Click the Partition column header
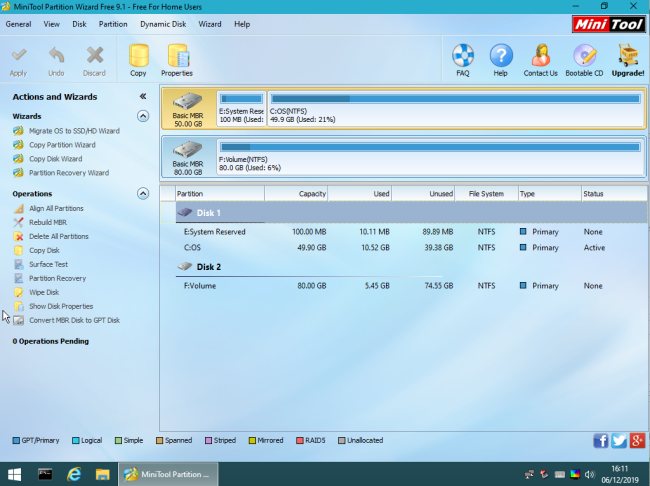The image size is (650, 486). click(x=220, y=194)
